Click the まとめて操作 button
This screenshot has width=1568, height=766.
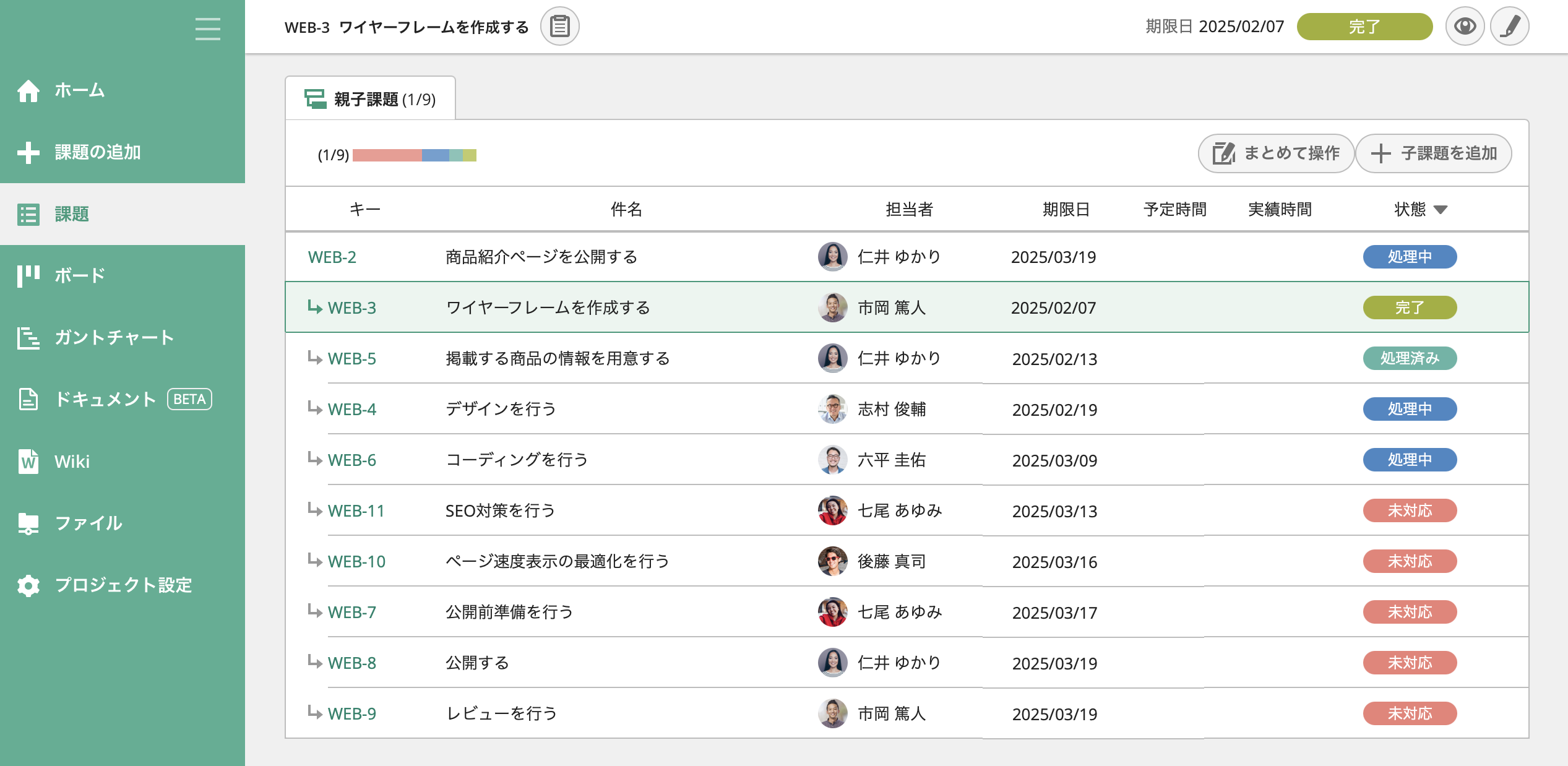pos(1276,153)
